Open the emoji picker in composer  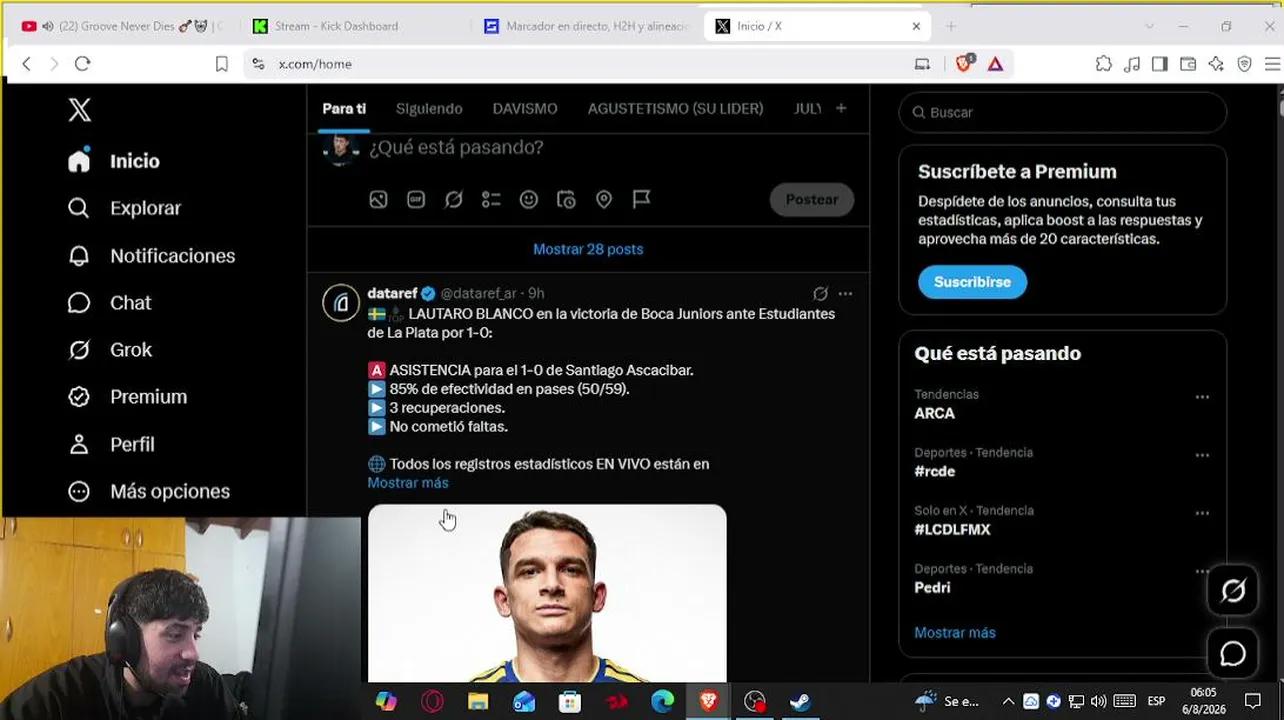coord(529,200)
